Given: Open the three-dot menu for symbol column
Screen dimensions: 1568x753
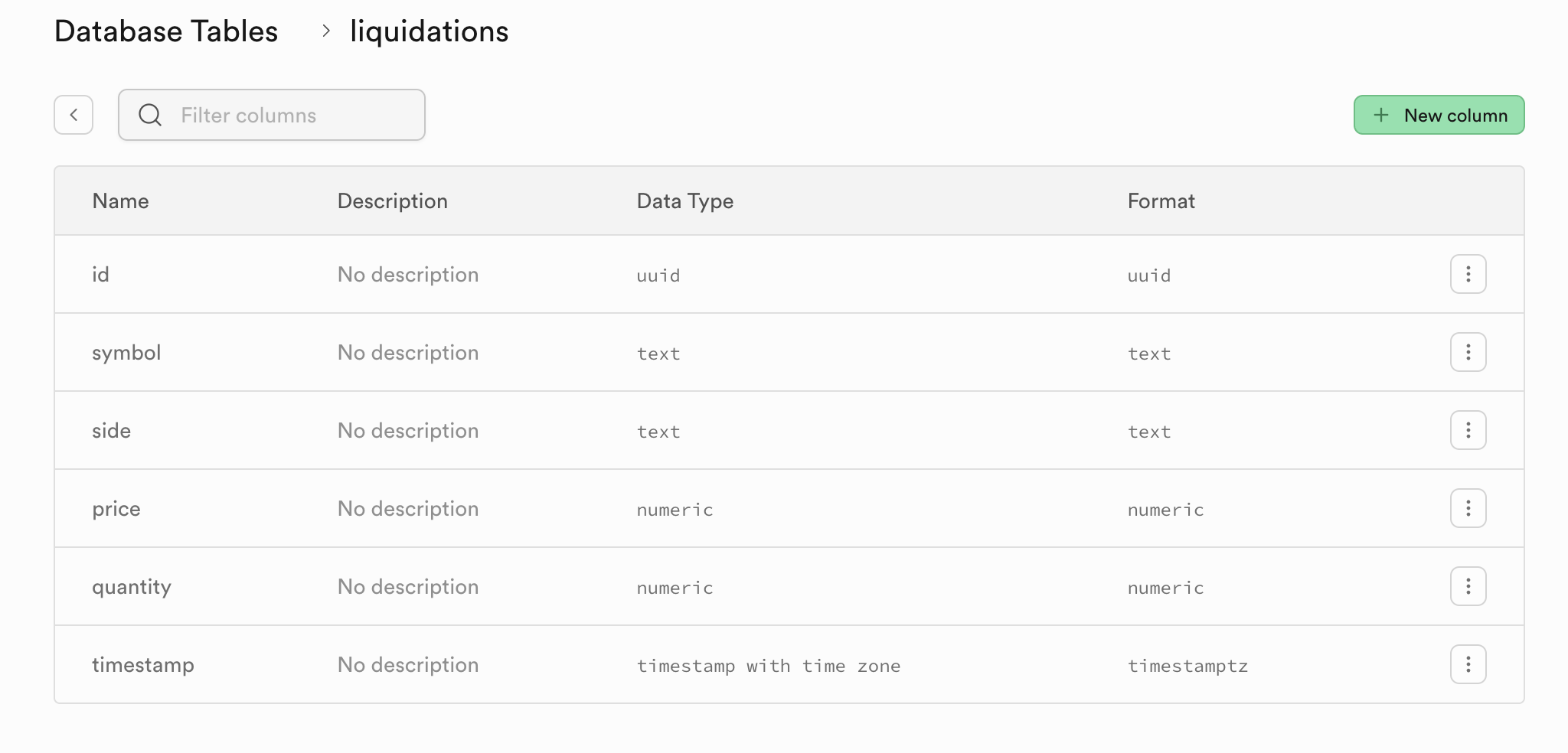Looking at the screenshot, I should coord(1468,352).
